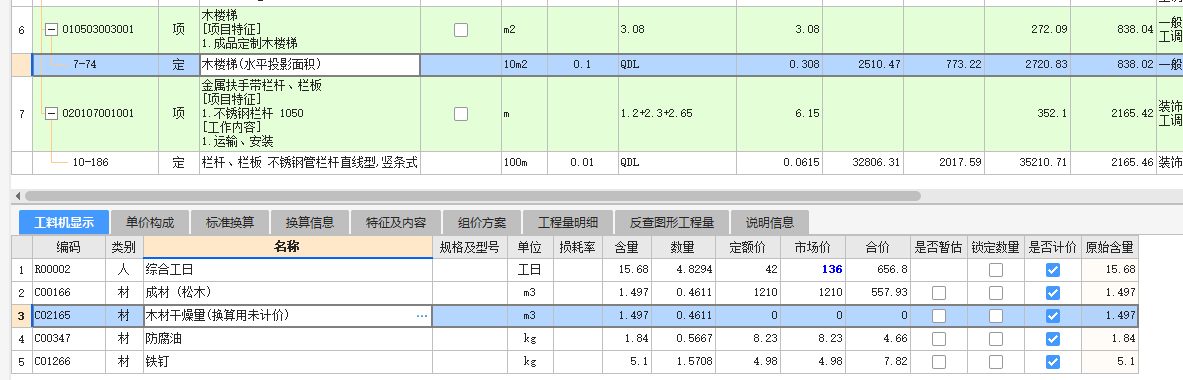The image size is (1183, 380).
Task: Collapse the 010503003001 tree node
Action: (51, 30)
